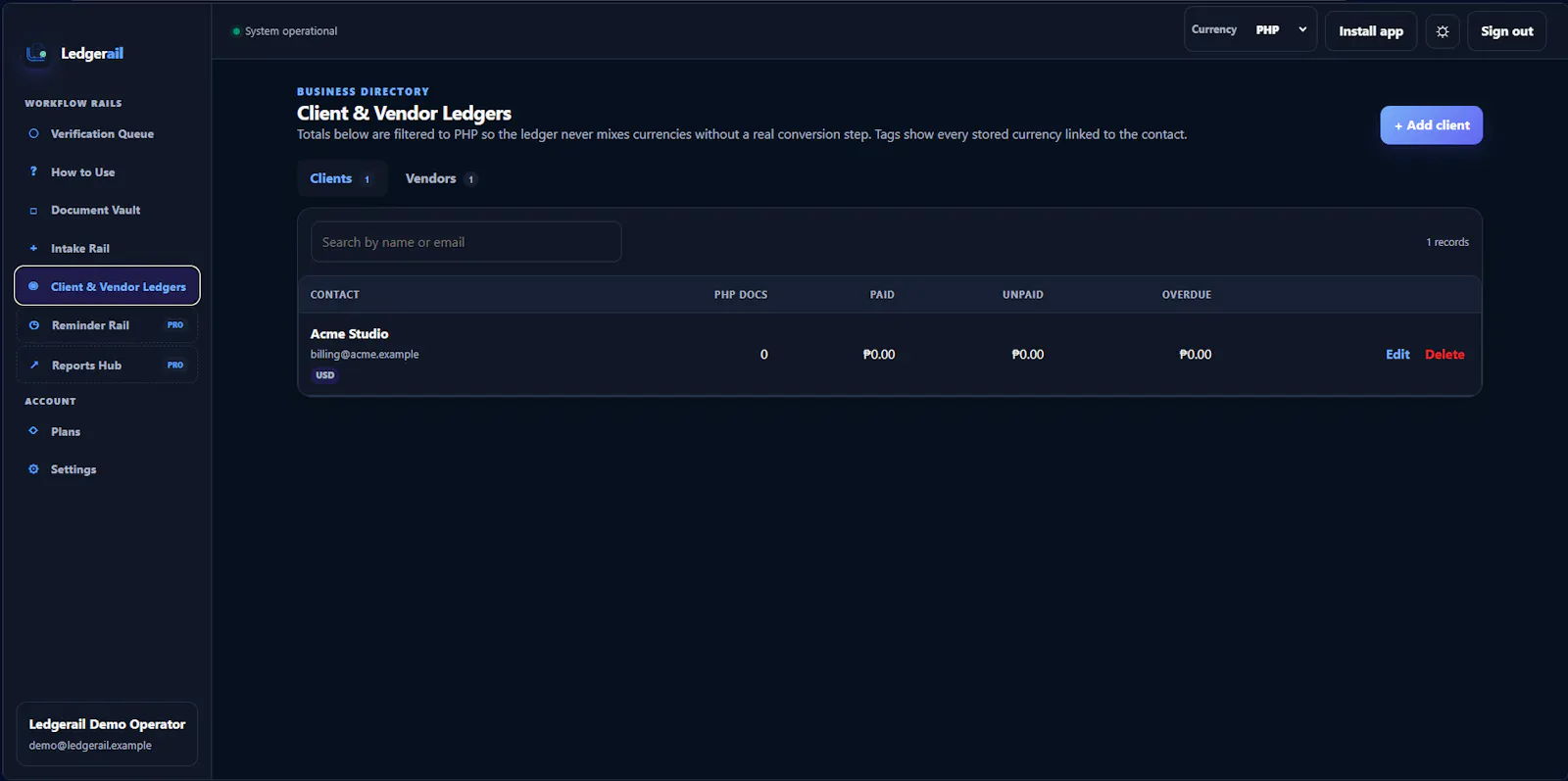The width and height of the screenshot is (1568, 781).
Task: Open Reminder Rail PRO feature
Action: coord(107,325)
